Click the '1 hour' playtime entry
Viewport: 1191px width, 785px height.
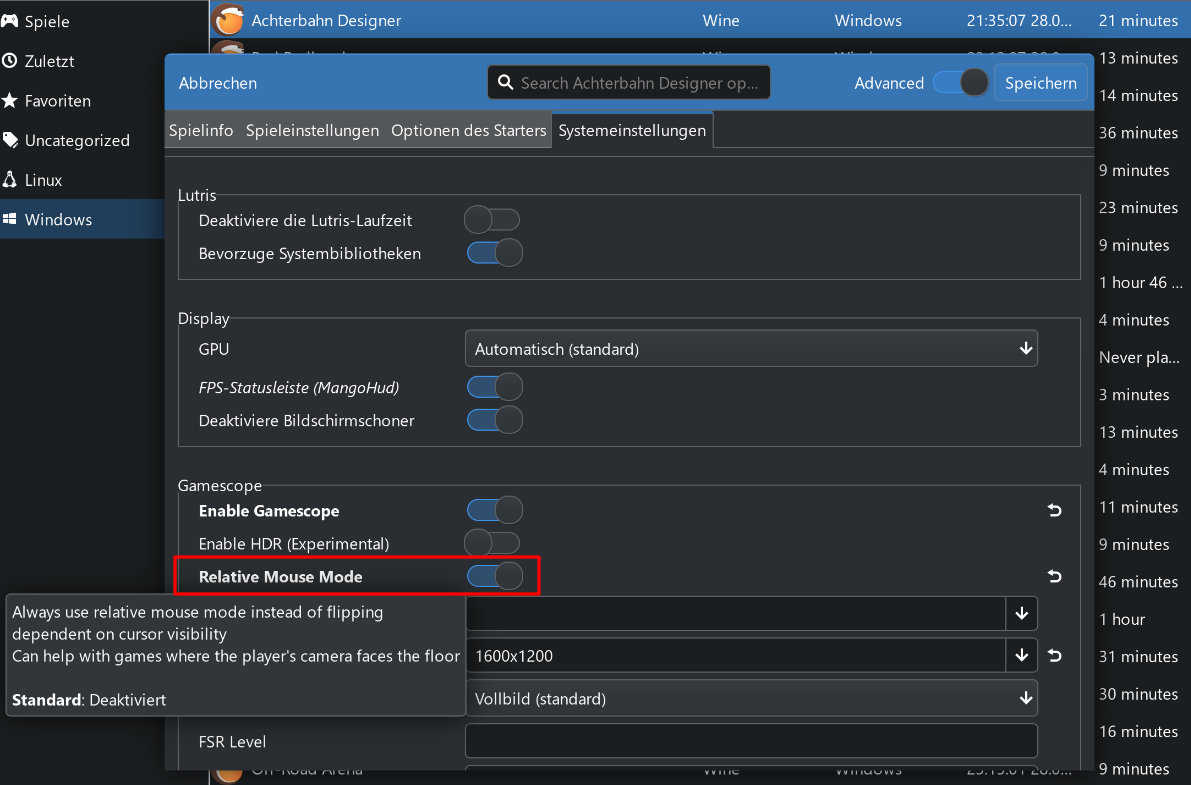[1122, 619]
